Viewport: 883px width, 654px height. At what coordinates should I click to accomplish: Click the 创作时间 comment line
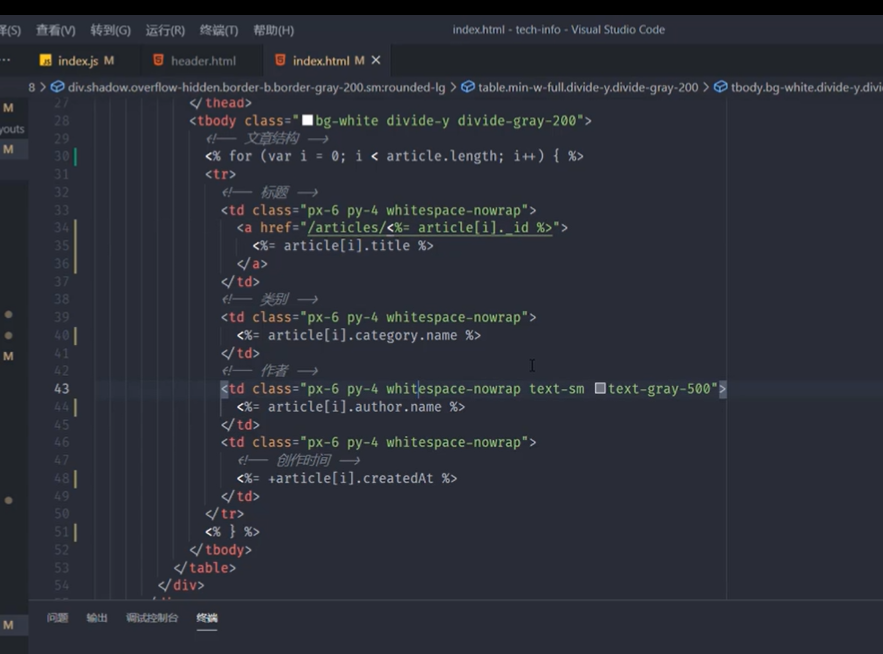coord(298,460)
